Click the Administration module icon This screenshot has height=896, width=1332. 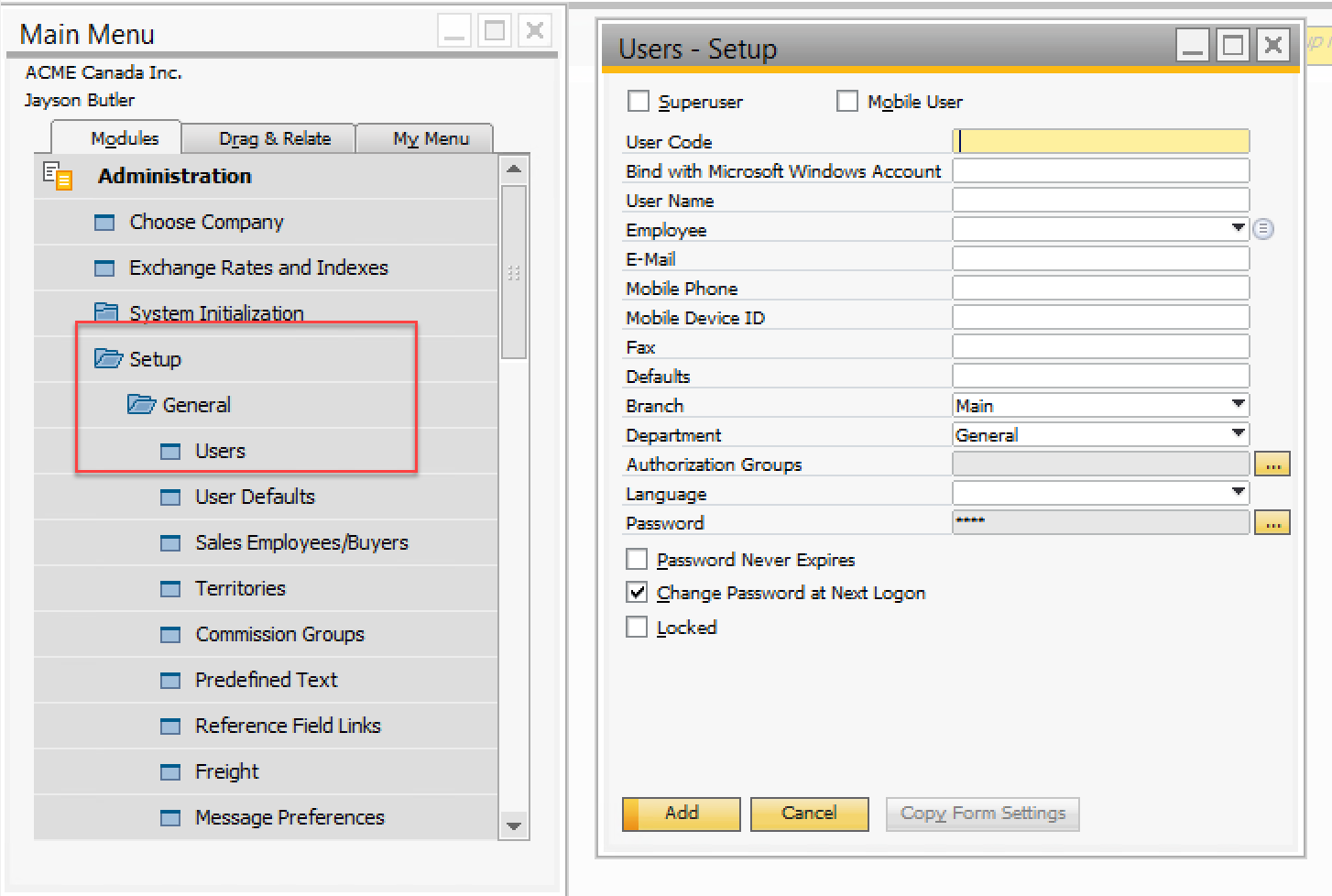click(x=58, y=175)
